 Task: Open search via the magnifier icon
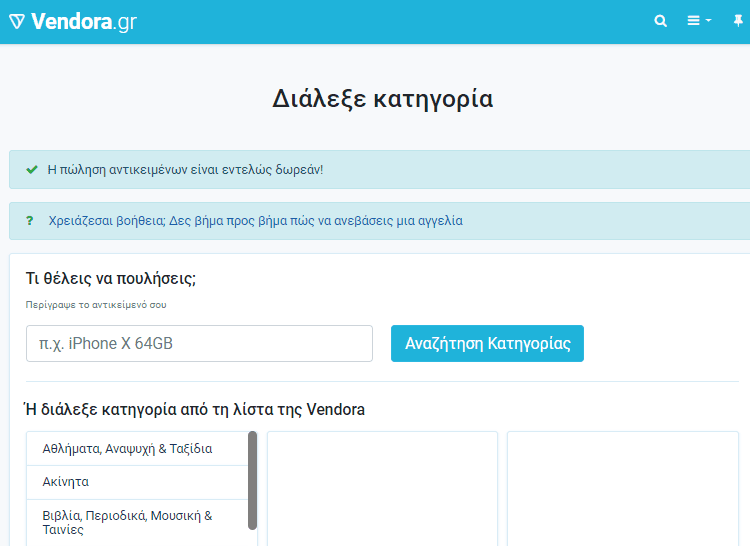tap(661, 21)
